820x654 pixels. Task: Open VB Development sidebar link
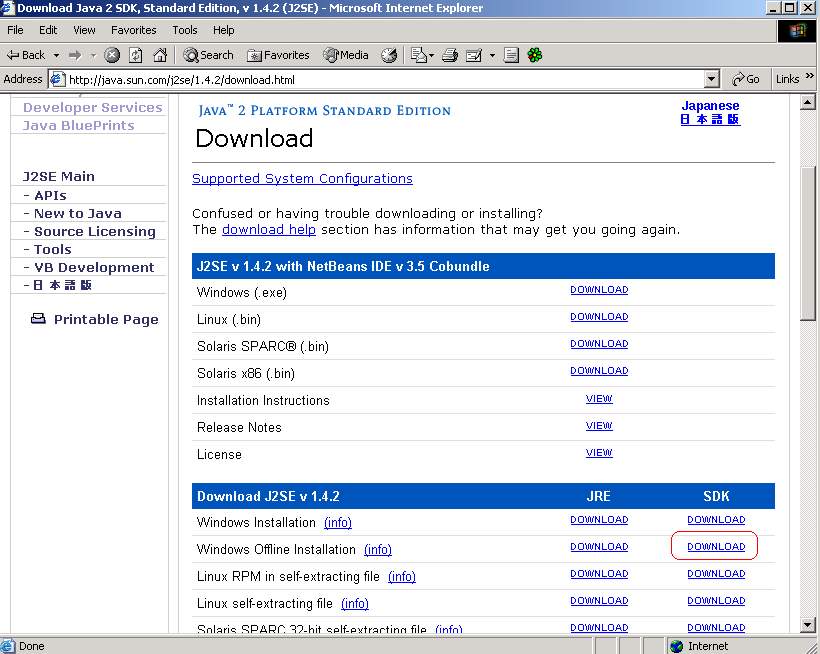point(94,267)
